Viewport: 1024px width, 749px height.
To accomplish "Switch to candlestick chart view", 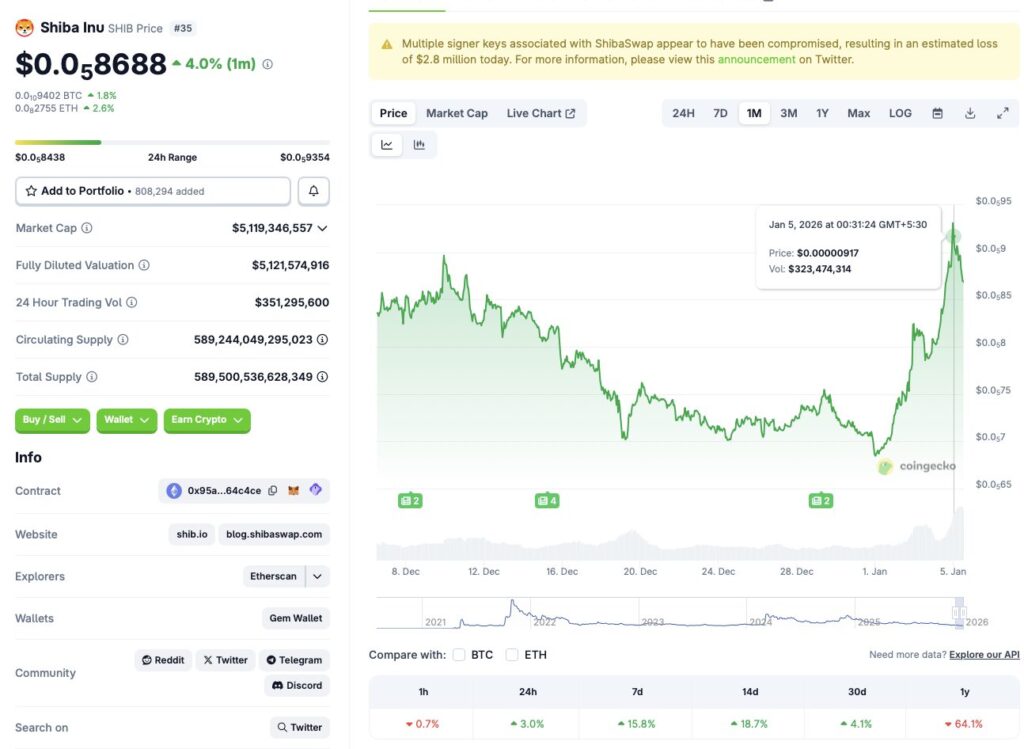I will pyautogui.click(x=419, y=145).
